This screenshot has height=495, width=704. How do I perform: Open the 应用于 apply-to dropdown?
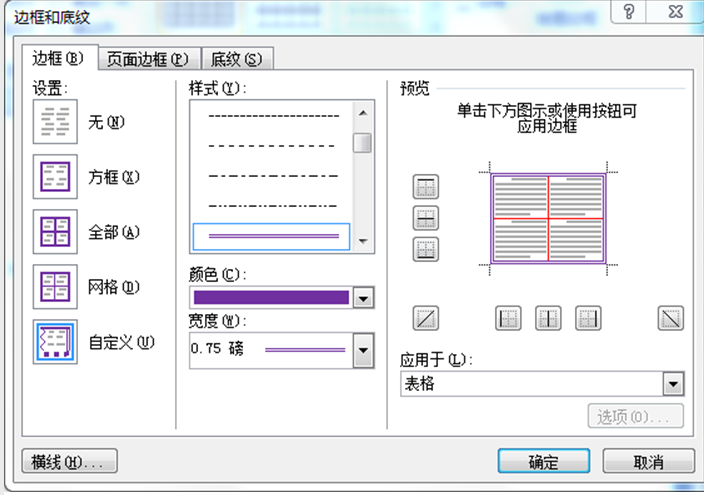(x=674, y=384)
